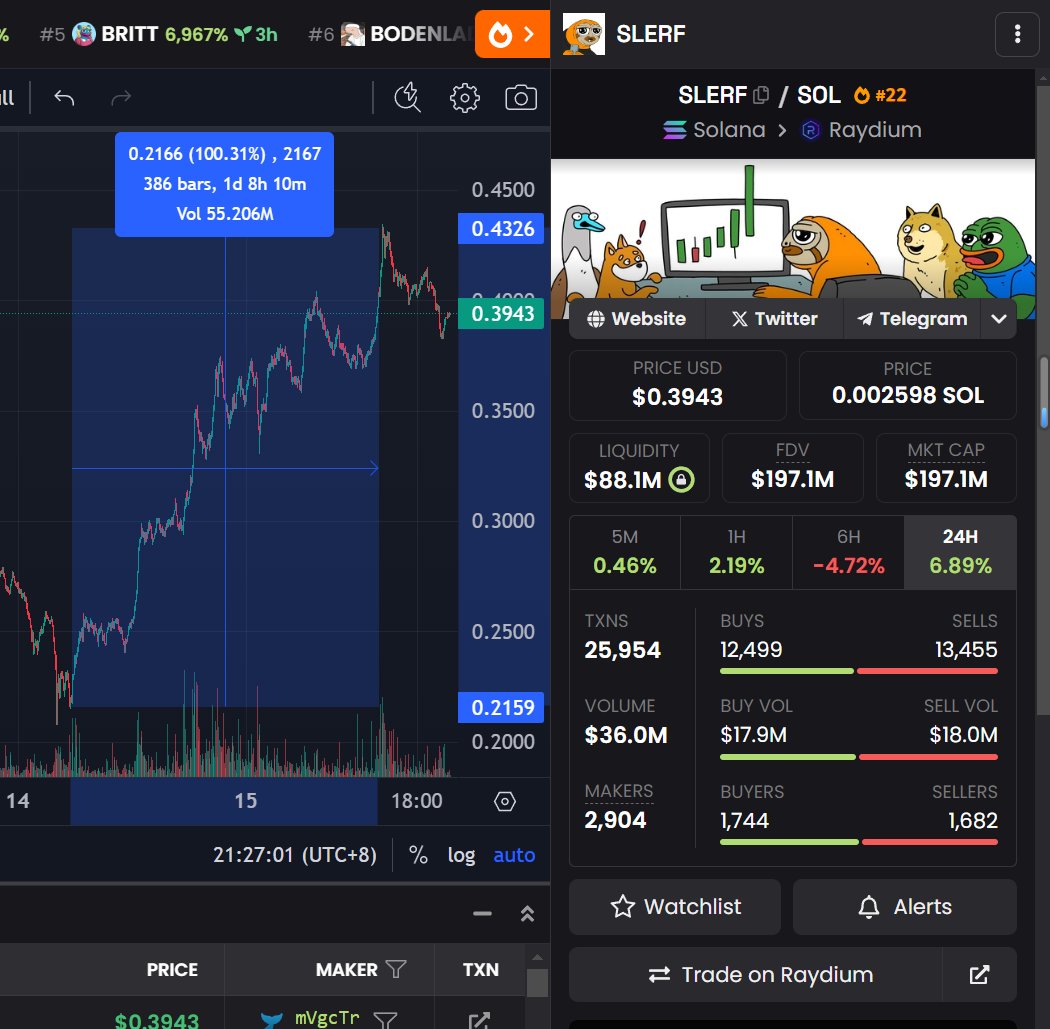This screenshot has width=1050, height=1029.
Task: Open chart settings gear
Action: [x=464, y=98]
